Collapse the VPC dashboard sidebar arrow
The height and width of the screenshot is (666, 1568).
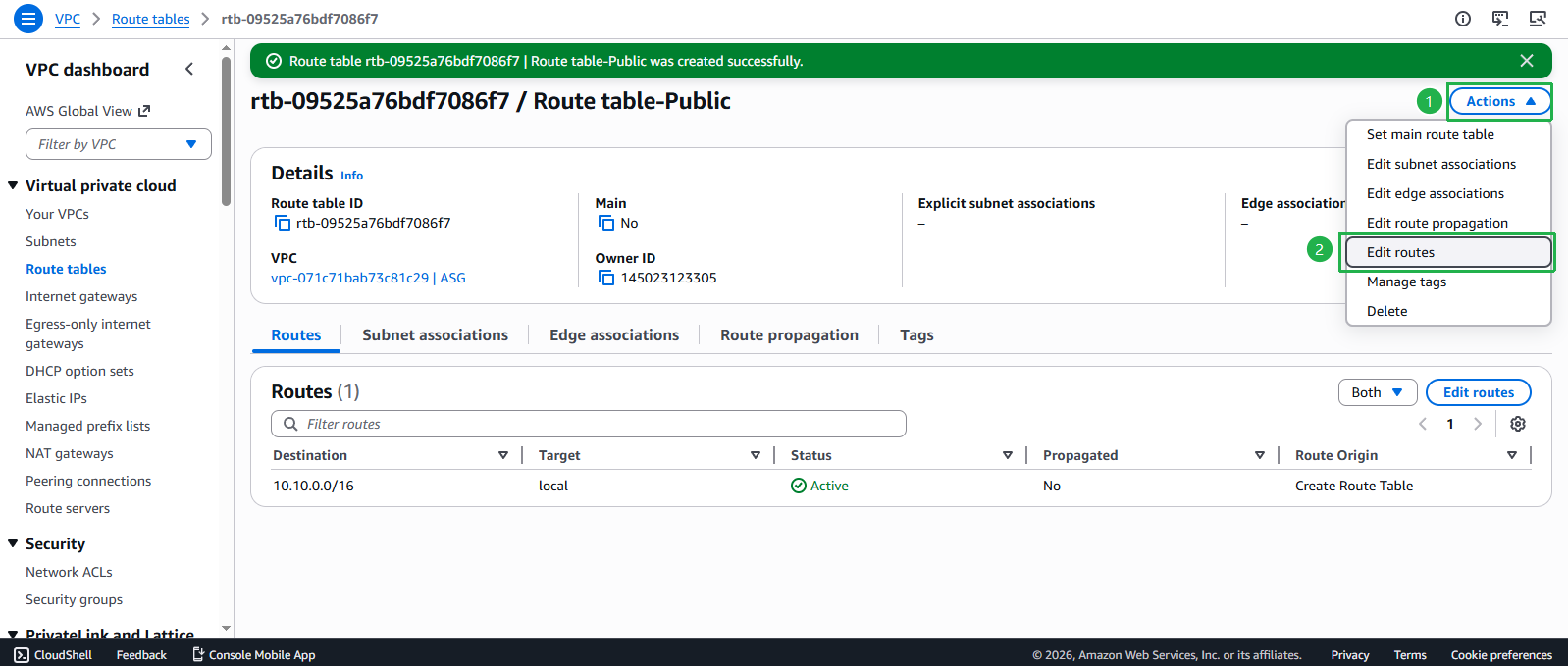[x=189, y=69]
